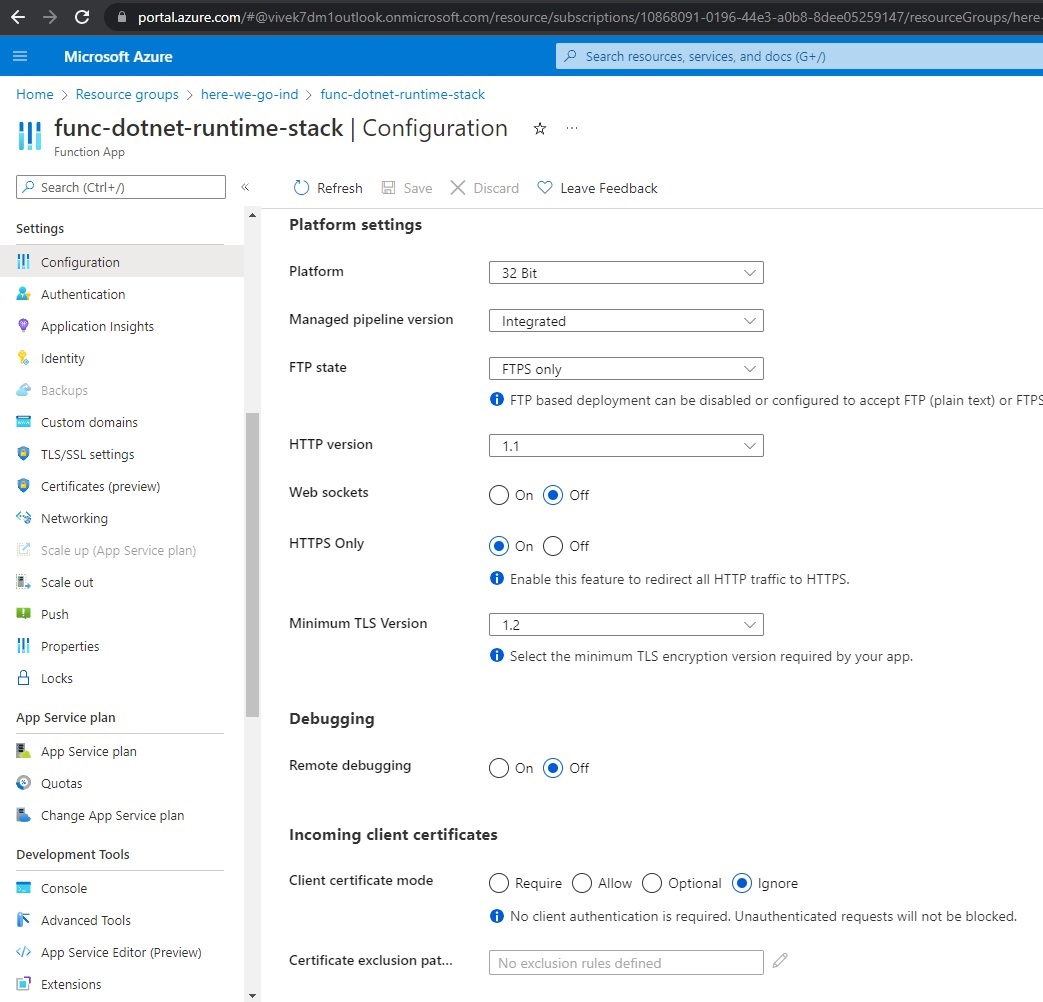Click the sidebar vertical scrollbar thumb
The width and height of the screenshot is (1043, 1002).
252,564
